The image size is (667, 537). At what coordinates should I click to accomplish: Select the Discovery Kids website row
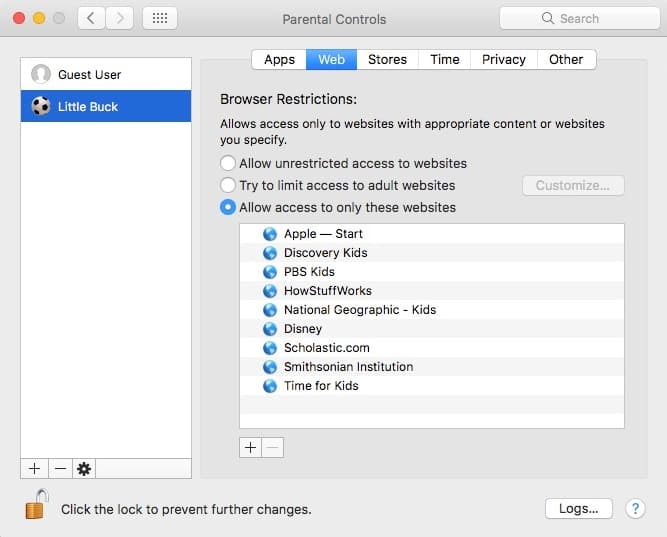pos(432,253)
